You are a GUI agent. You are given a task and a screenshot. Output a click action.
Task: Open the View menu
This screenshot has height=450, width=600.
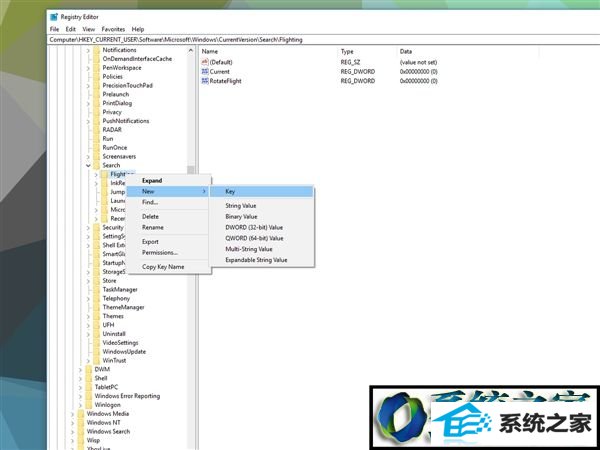88,29
